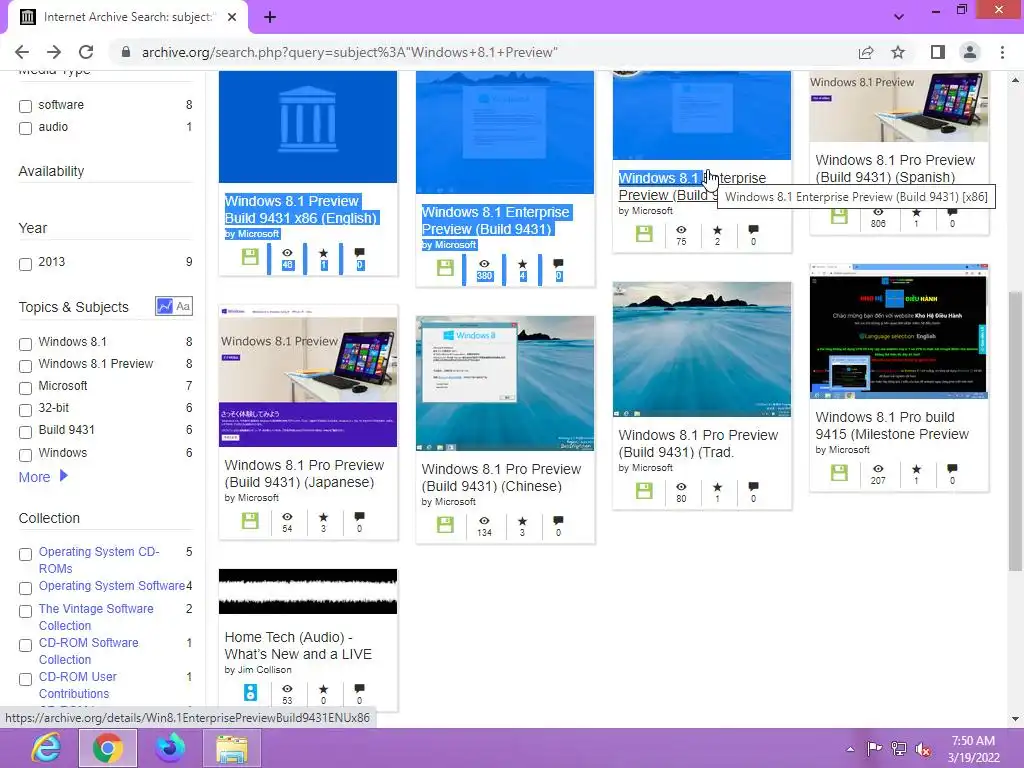Check the 32-bit topic filter
The width and height of the screenshot is (1024, 768).
[x=25, y=410]
